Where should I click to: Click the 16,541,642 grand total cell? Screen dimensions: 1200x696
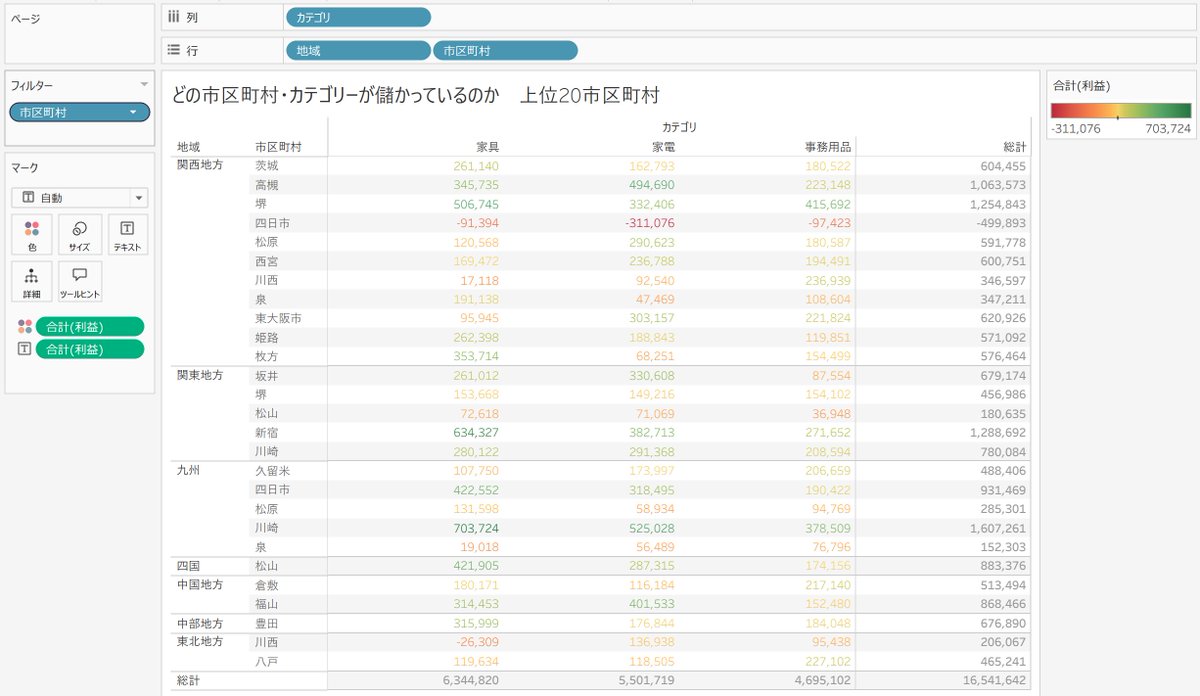click(995, 680)
